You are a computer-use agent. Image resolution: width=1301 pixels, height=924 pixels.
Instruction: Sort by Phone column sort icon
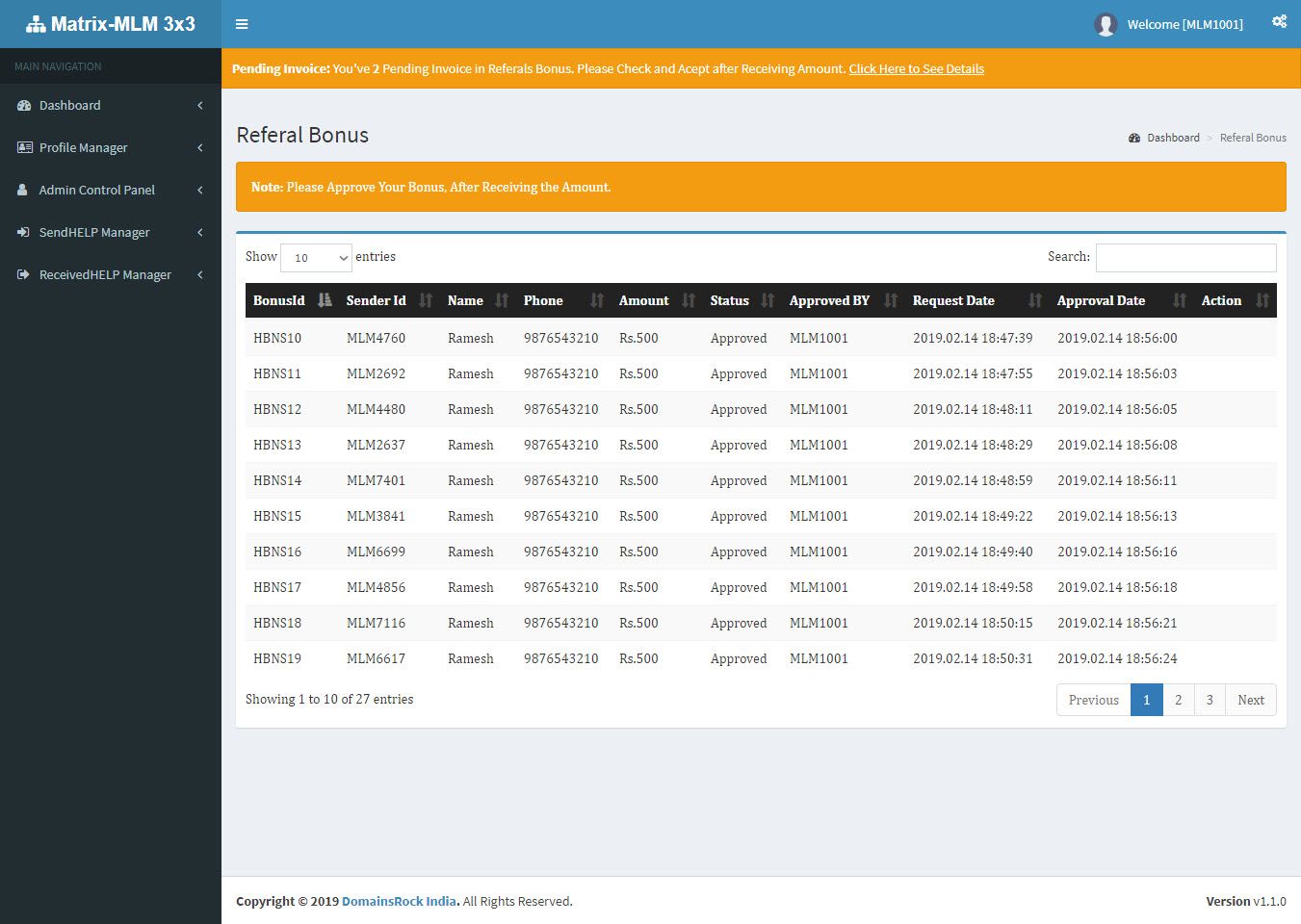(597, 300)
